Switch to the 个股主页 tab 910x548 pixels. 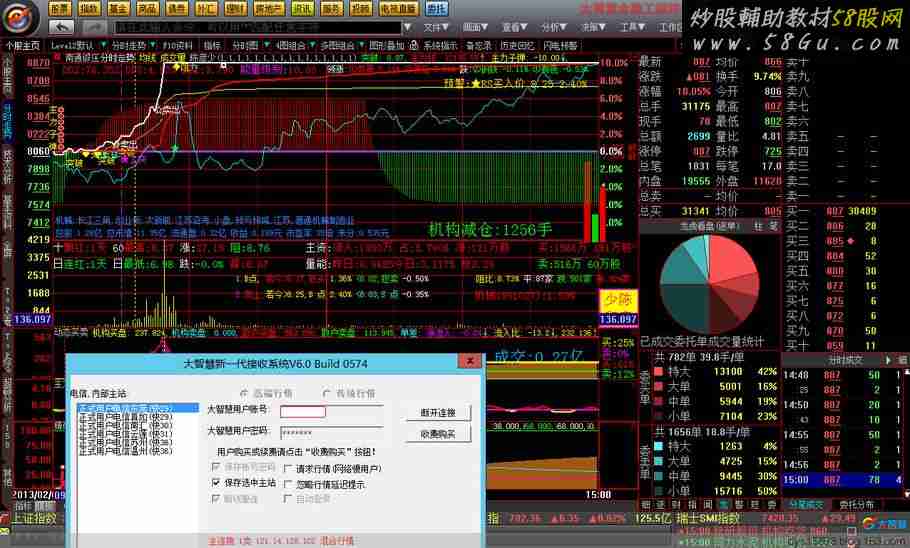coord(22,45)
